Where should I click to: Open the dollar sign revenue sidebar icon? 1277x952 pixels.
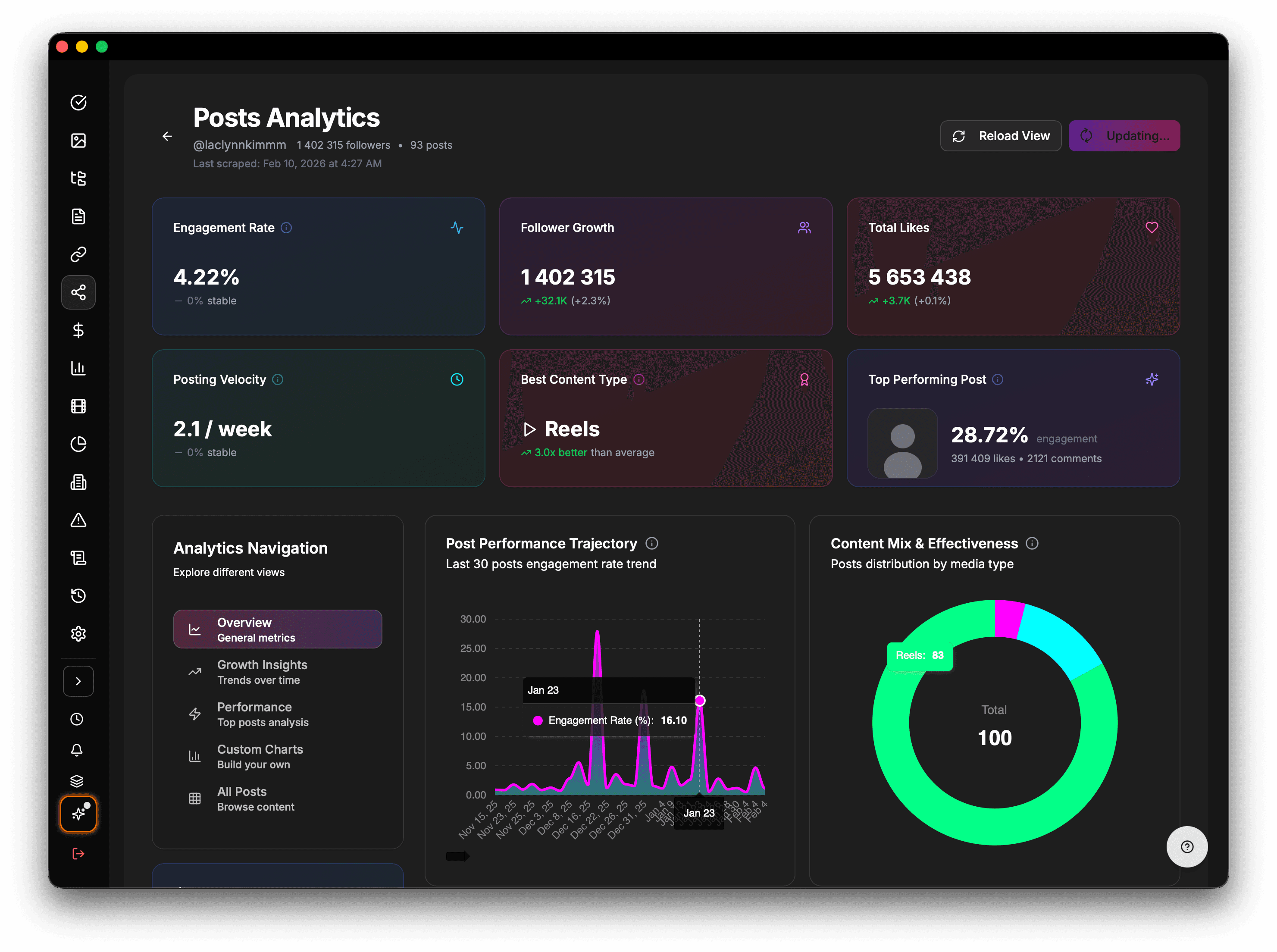coord(78,330)
